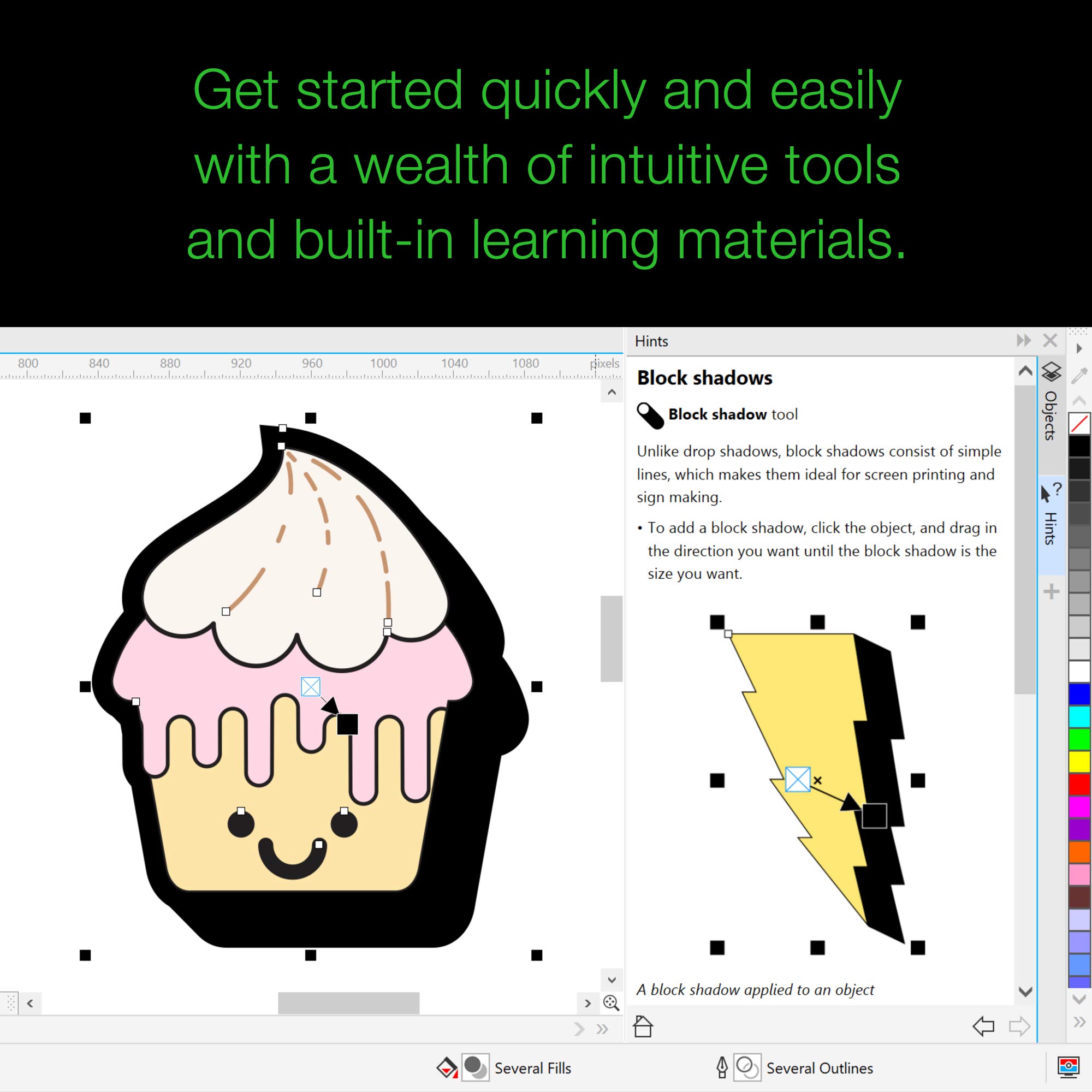Image resolution: width=1092 pixels, height=1092 pixels.
Task: Click the Several Fills swatch indicator
Action: [476, 1067]
